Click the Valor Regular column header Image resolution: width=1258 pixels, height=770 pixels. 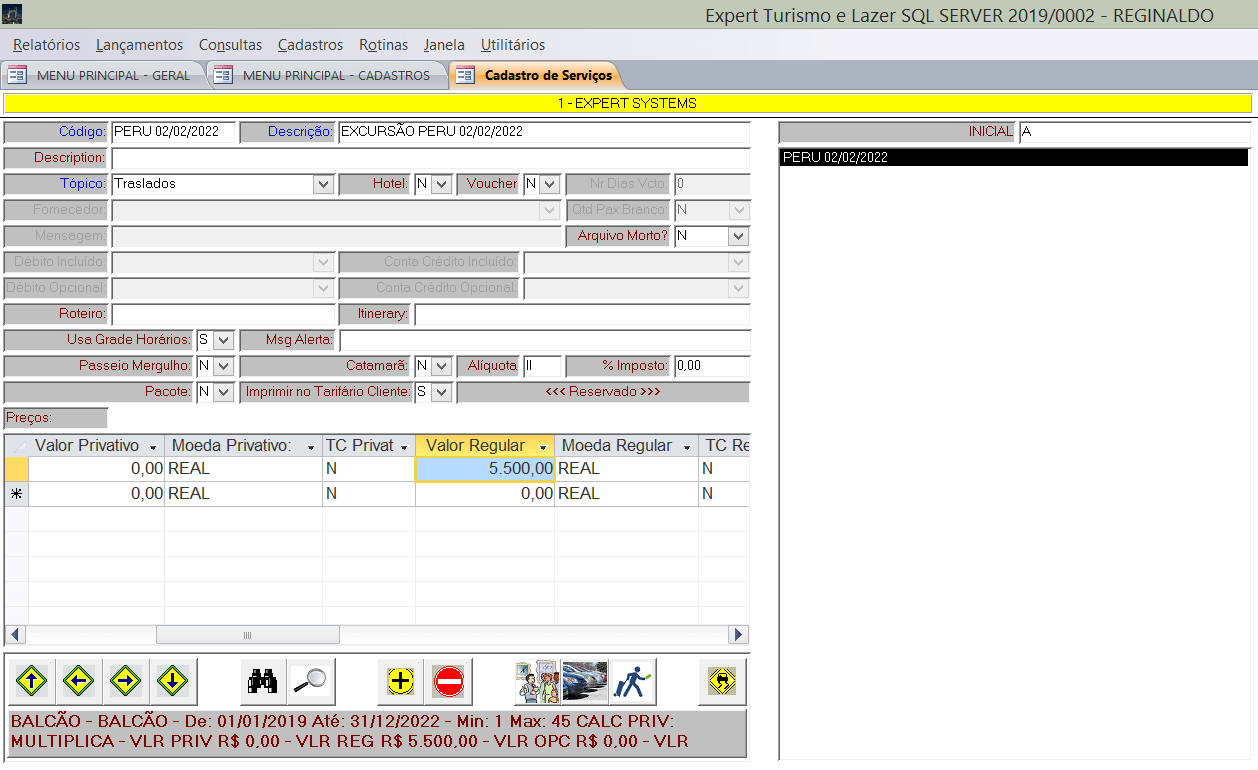point(475,446)
